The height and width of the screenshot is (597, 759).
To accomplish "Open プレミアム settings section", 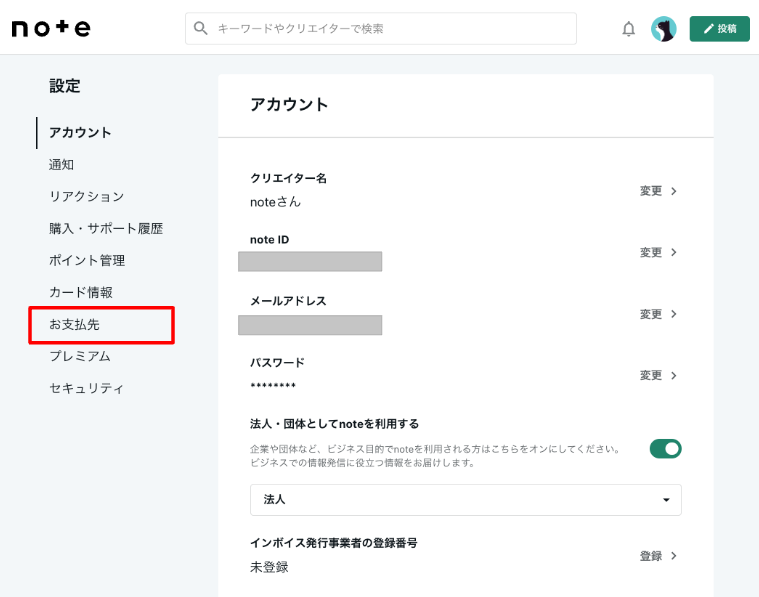I will point(80,356).
